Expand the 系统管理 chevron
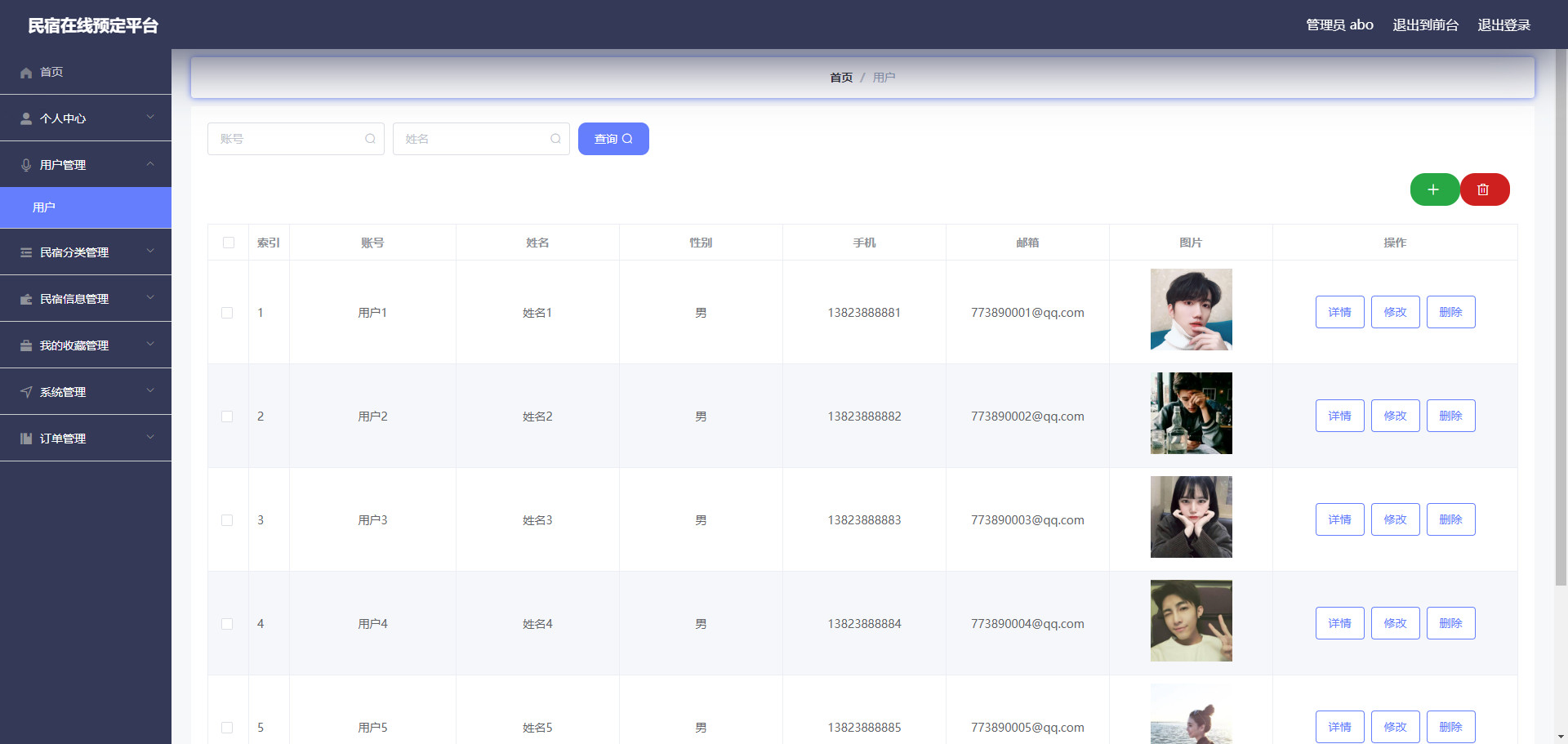Viewport: 1568px width, 744px height. pyautogui.click(x=150, y=391)
